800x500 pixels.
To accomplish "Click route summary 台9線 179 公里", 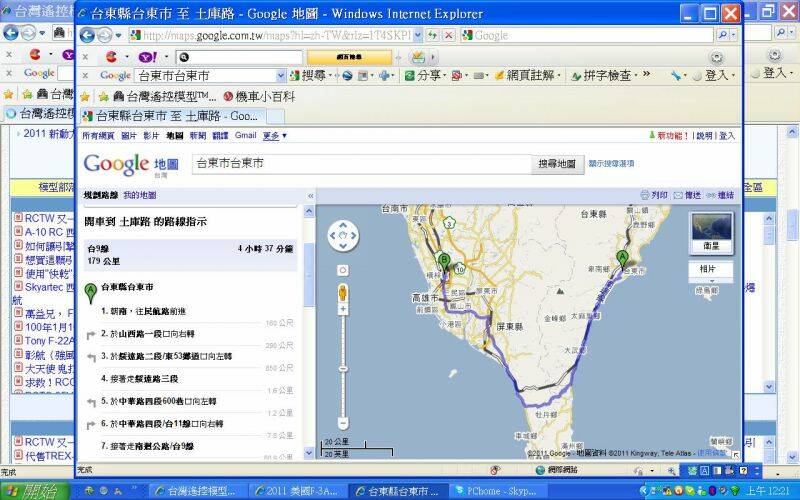I will click(x=190, y=255).
